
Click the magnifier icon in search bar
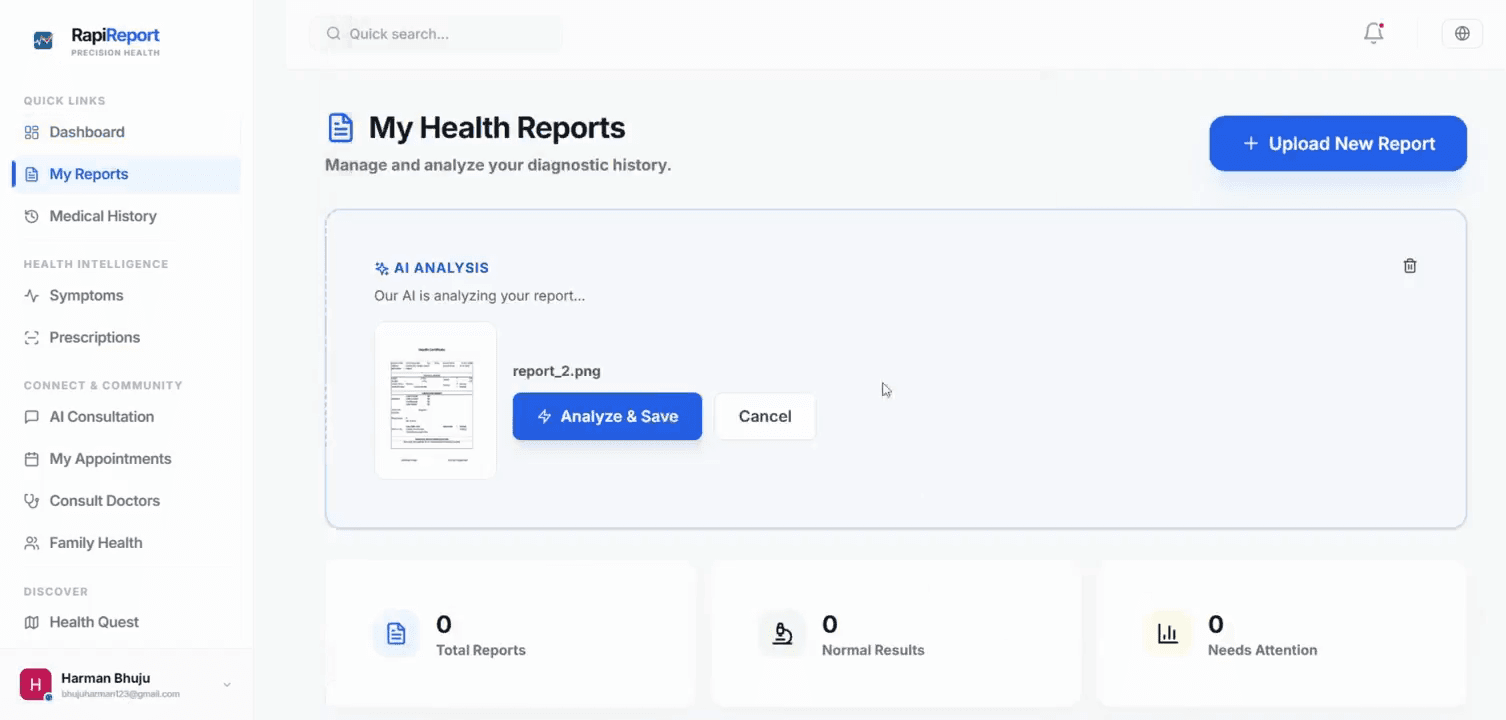pos(334,34)
